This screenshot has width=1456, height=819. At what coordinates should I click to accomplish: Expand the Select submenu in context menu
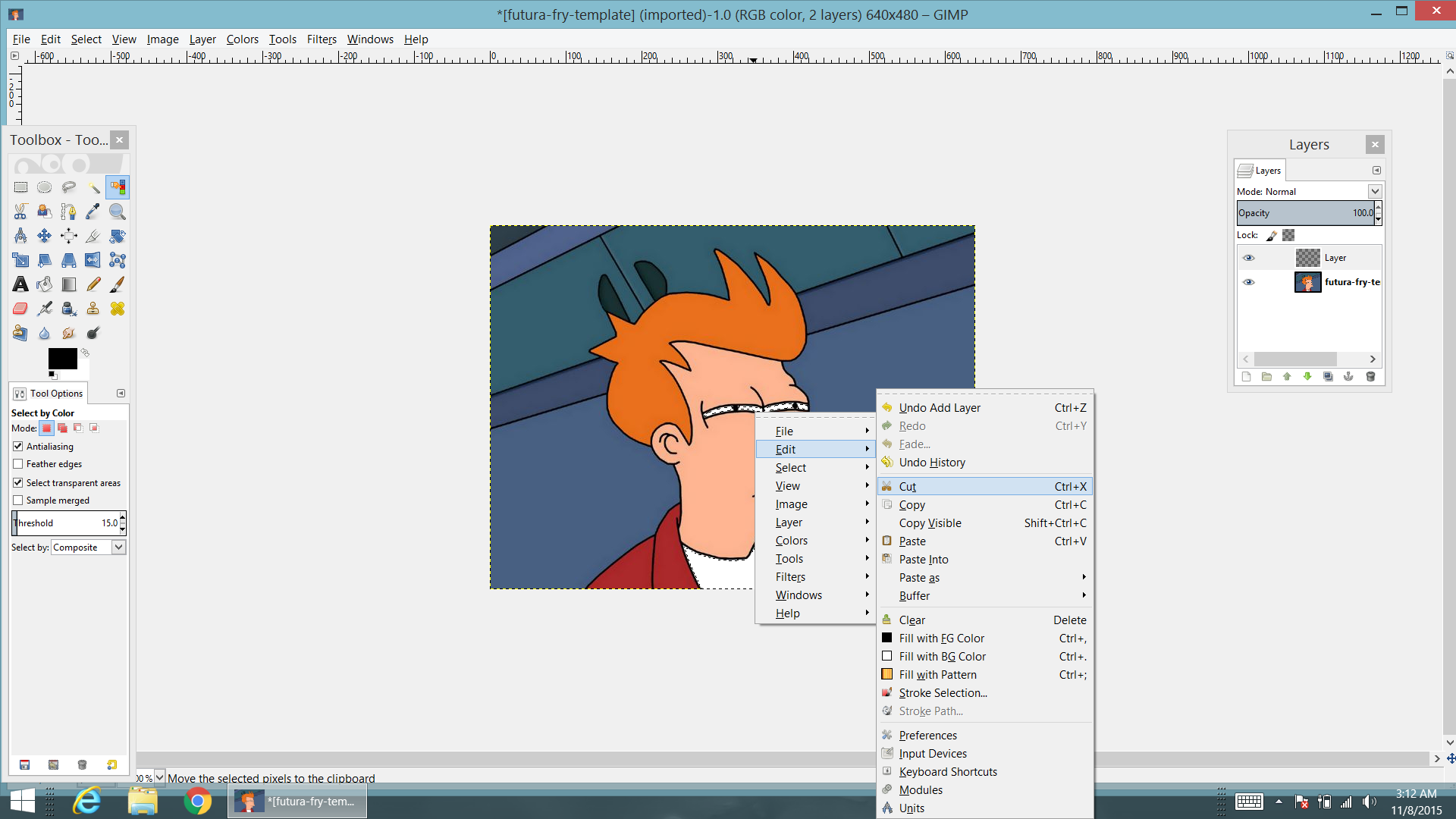click(816, 468)
